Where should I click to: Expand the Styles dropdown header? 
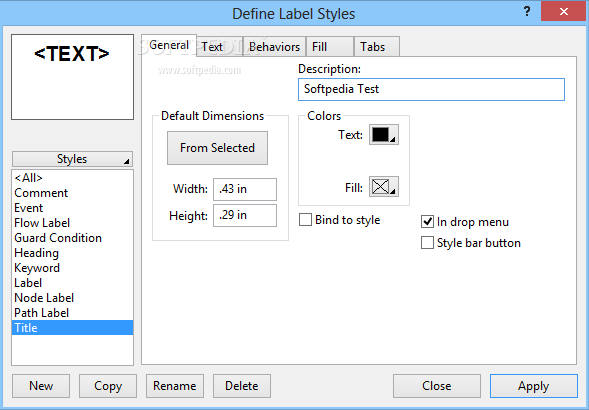[72, 159]
